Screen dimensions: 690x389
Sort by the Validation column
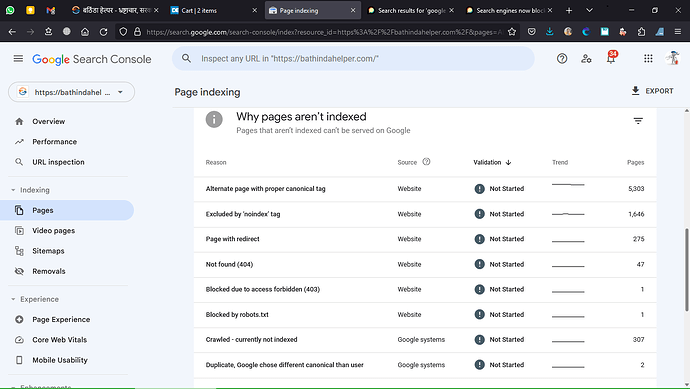tap(492, 162)
